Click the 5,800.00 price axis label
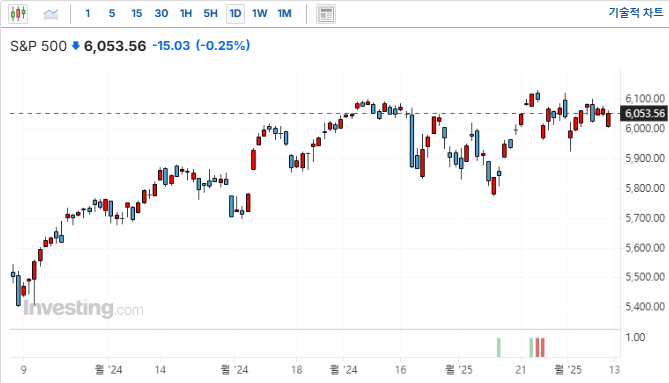Screen dimensions: 669x383 pos(645,188)
